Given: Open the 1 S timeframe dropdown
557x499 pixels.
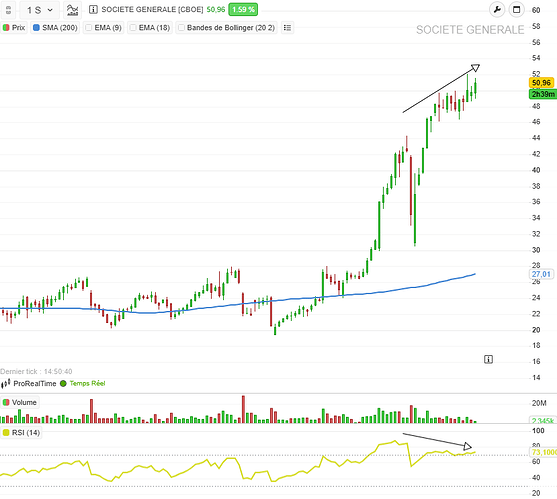Looking at the screenshot, I should tap(39, 10).
